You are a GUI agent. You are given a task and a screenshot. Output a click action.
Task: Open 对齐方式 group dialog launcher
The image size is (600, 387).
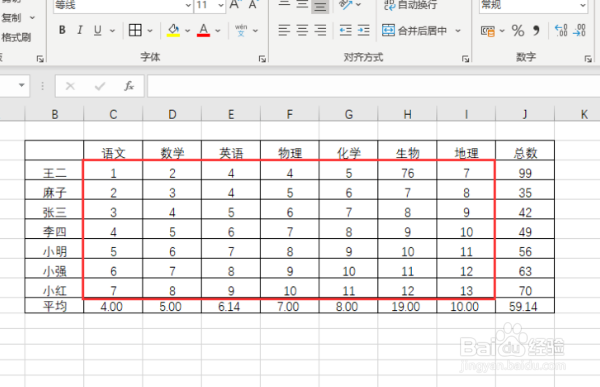click(x=465, y=59)
